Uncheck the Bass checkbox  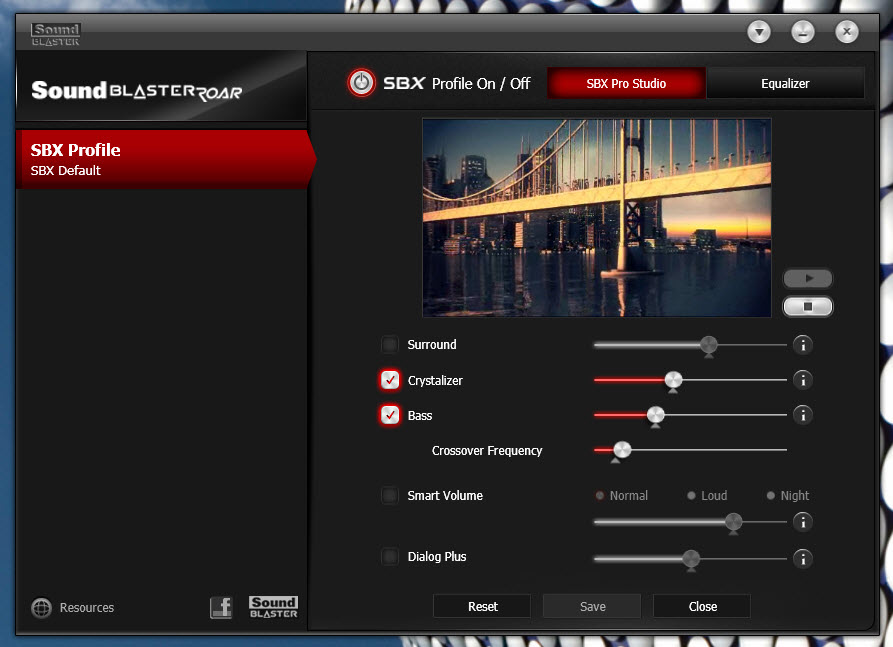click(390, 415)
